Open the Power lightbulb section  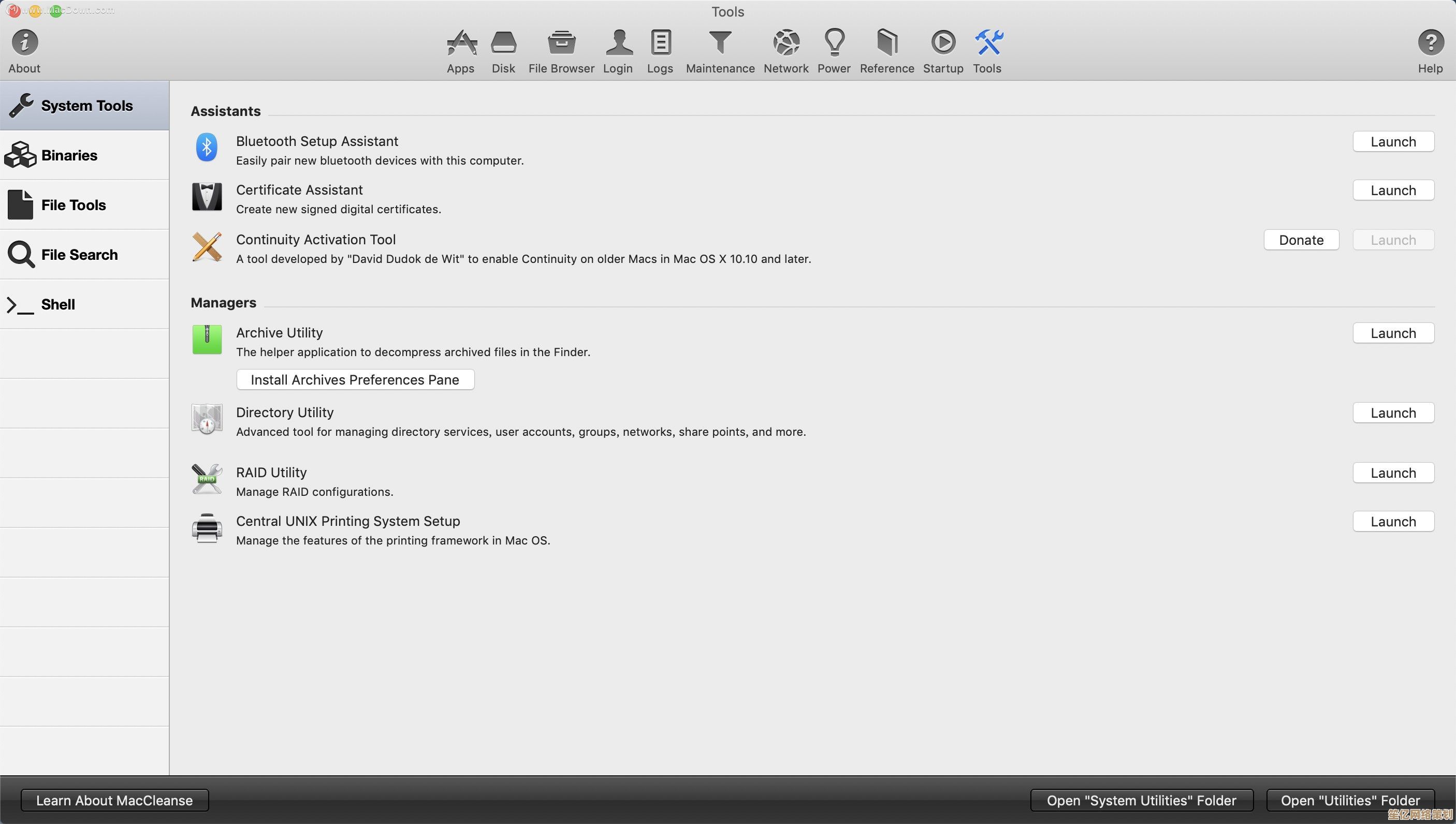click(x=835, y=42)
